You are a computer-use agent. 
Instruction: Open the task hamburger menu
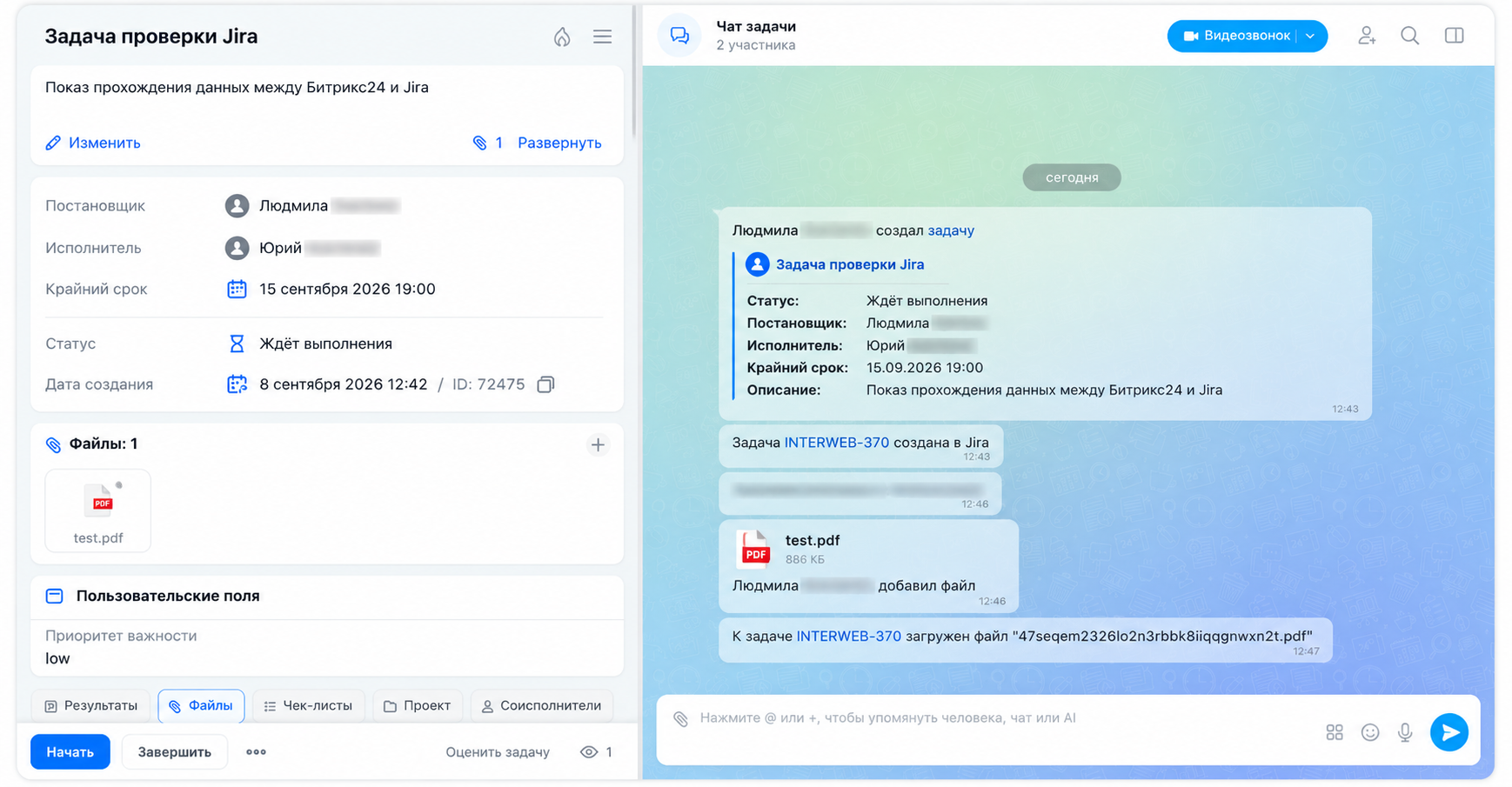pos(602,37)
